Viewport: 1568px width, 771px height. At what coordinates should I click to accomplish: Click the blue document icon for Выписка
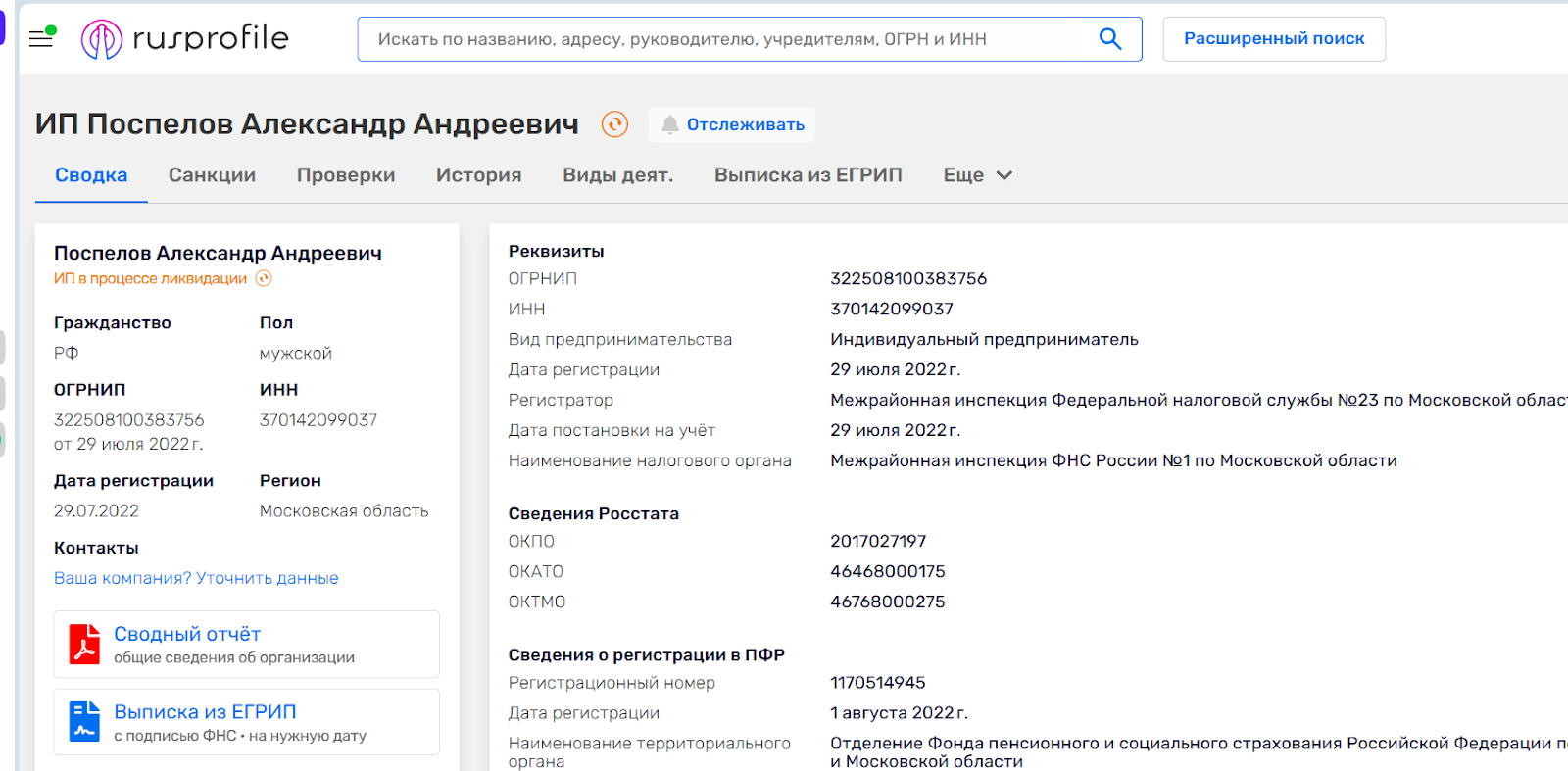point(84,722)
